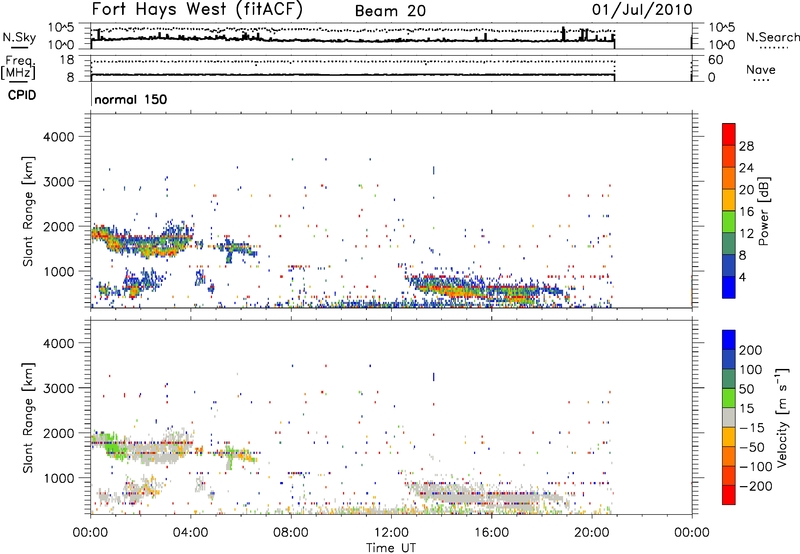Click the '-100' Velocity color bar value
The width and height of the screenshot is (800, 554).
[x=754, y=467]
